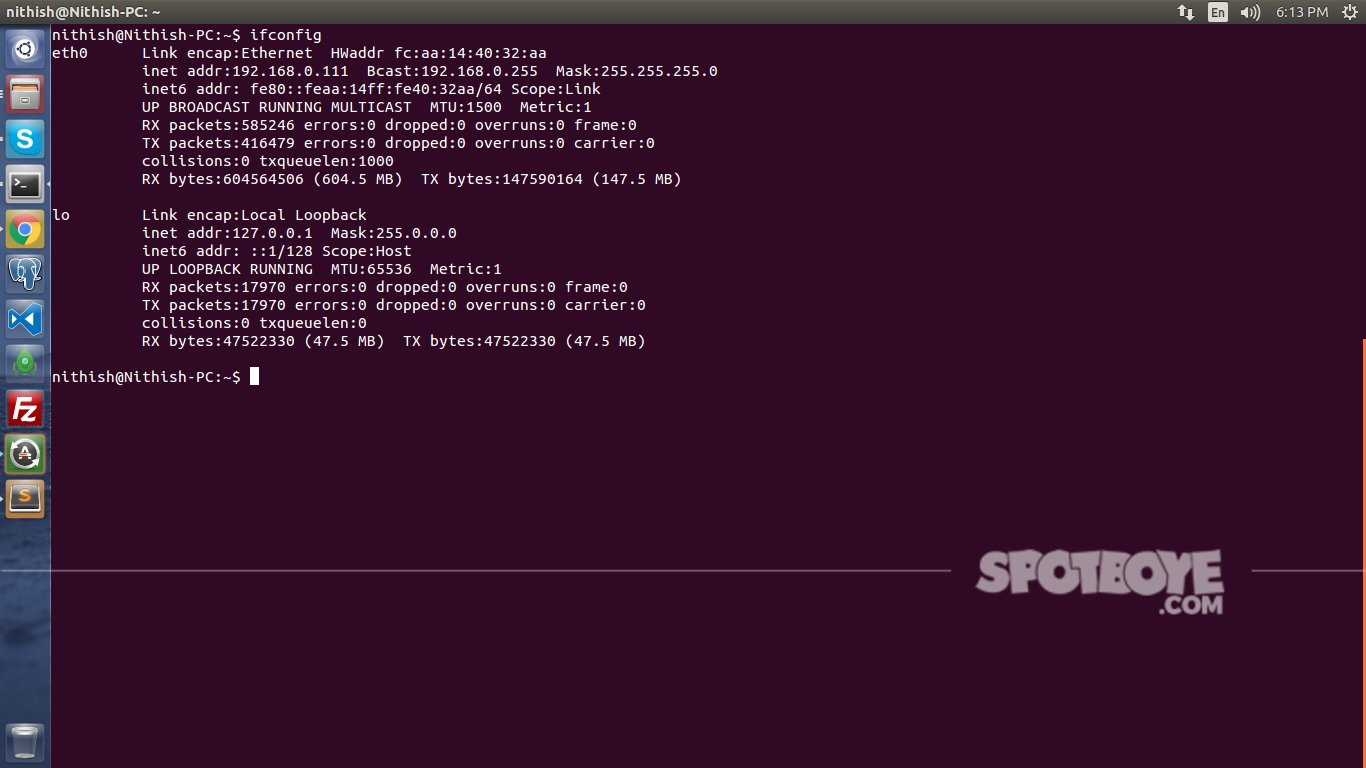
Task: Open Software Updater from launcher
Action: click(x=25, y=454)
